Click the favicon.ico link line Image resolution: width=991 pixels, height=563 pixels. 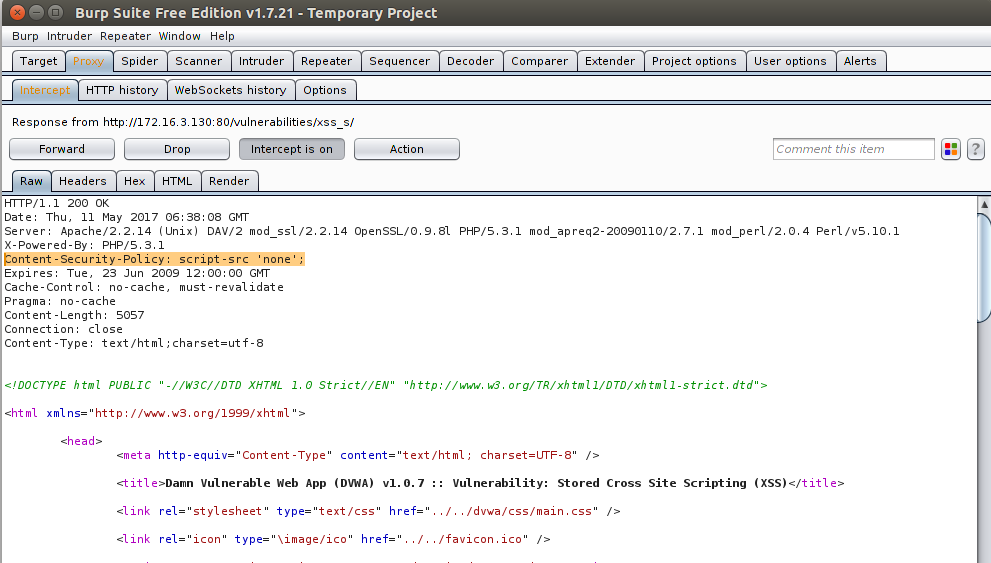click(333, 539)
